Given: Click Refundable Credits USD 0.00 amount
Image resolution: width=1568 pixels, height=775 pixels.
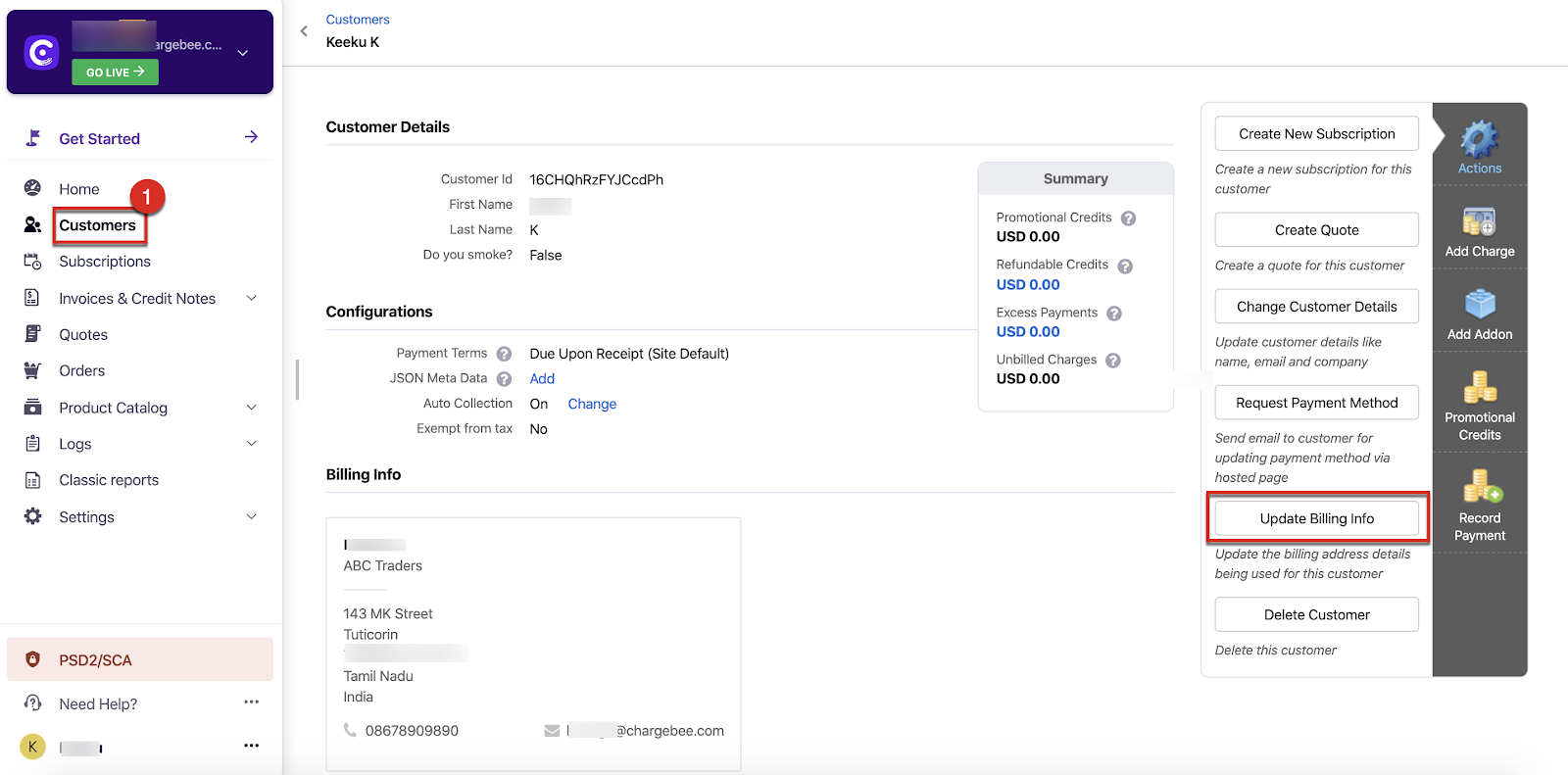Looking at the screenshot, I should 1028,285.
